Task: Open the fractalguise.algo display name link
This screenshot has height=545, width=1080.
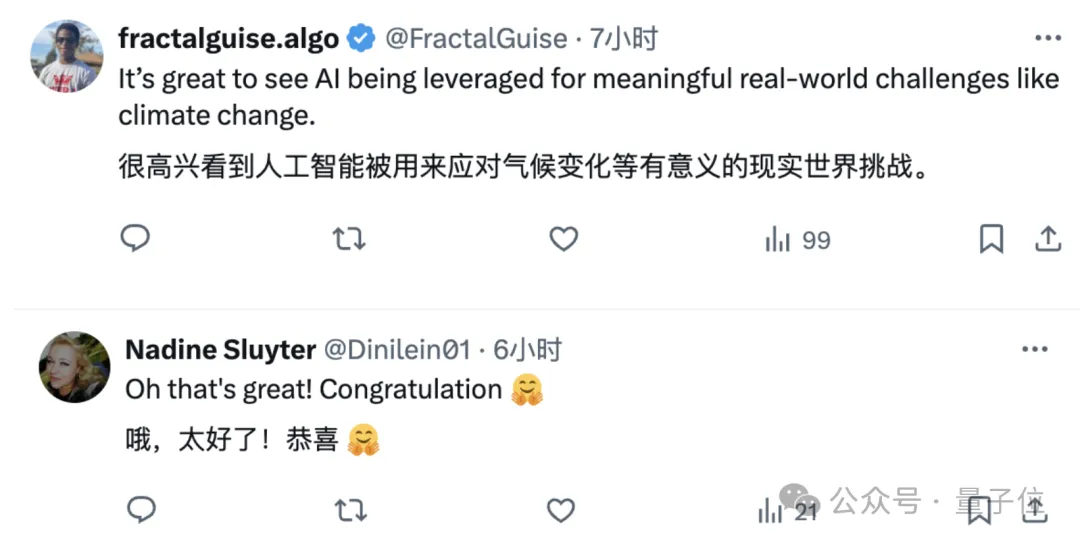Action: click(x=229, y=39)
